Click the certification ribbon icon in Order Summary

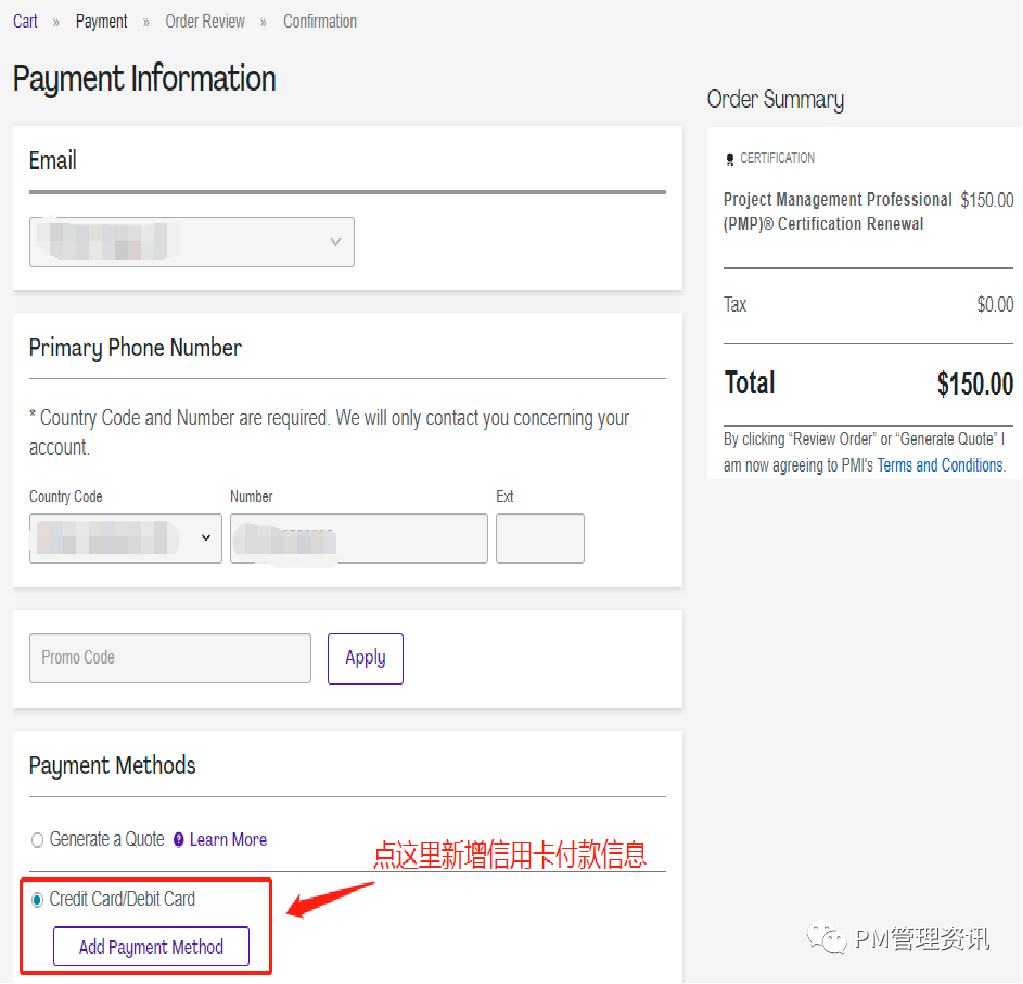coord(730,159)
